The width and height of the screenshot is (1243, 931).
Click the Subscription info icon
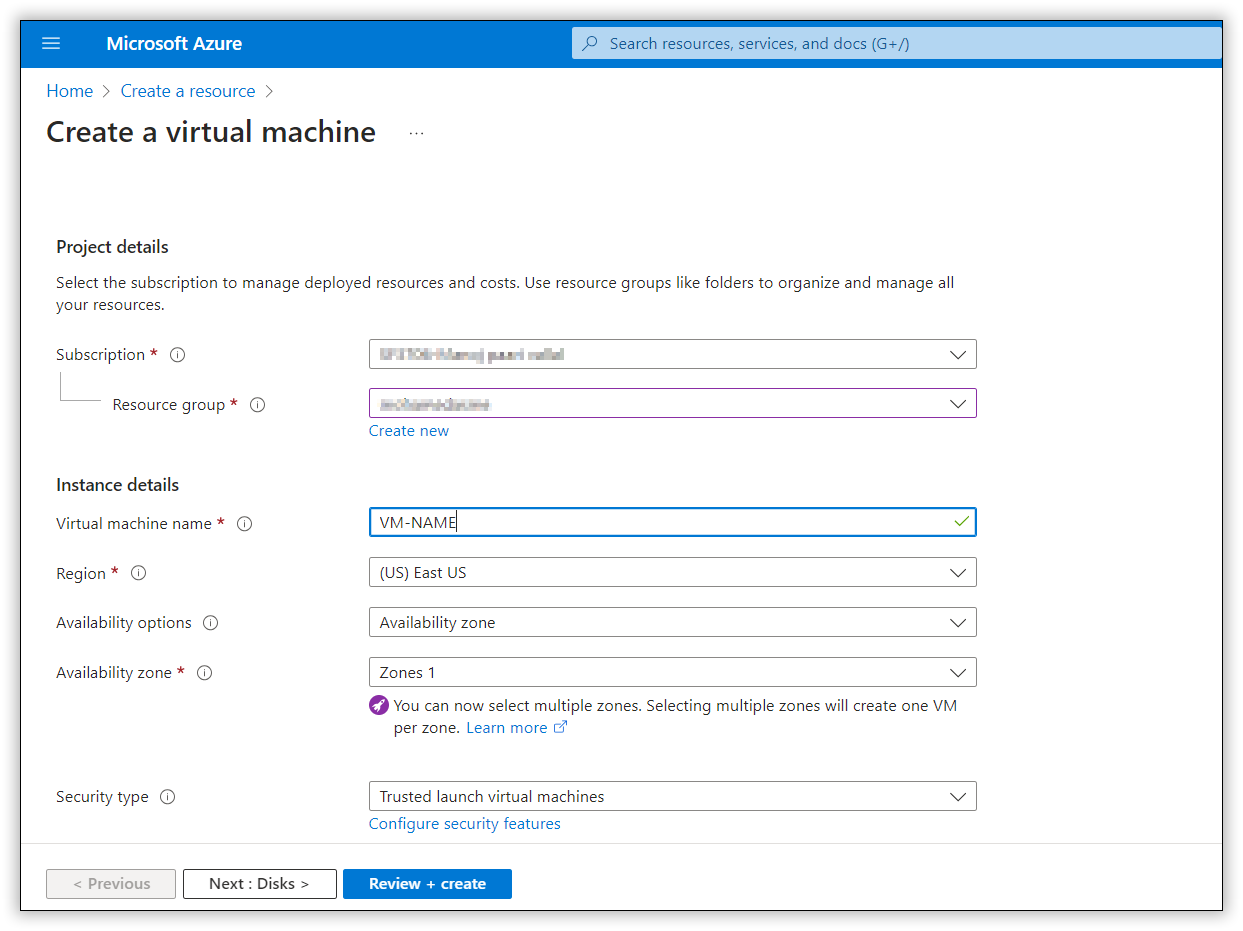click(x=178, y=355)
